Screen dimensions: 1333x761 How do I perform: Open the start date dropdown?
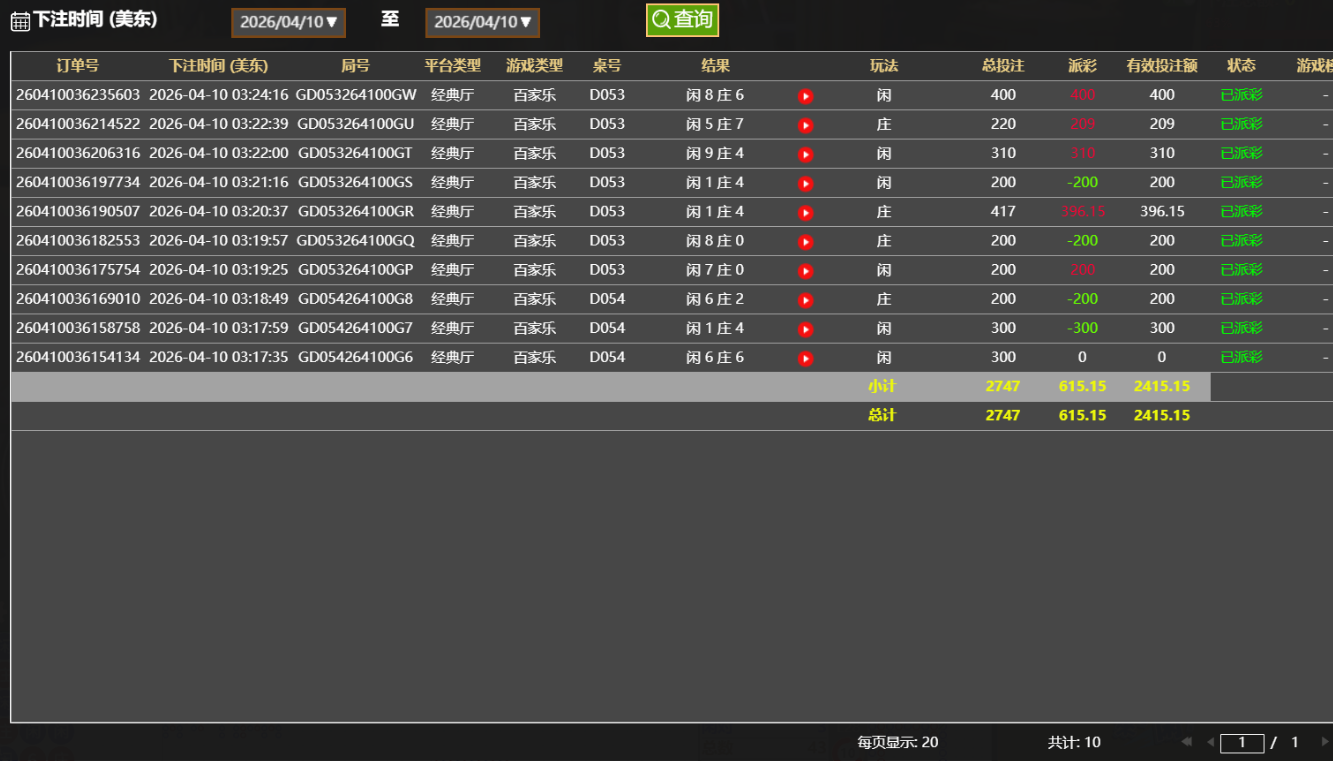pyautogui.click(x=289, y=22)
